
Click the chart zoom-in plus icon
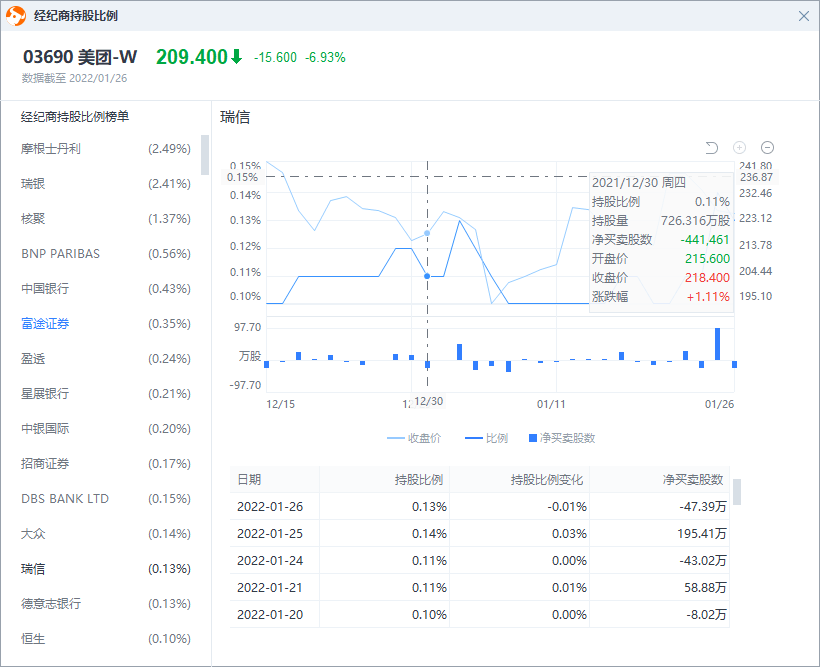(740, 148)
